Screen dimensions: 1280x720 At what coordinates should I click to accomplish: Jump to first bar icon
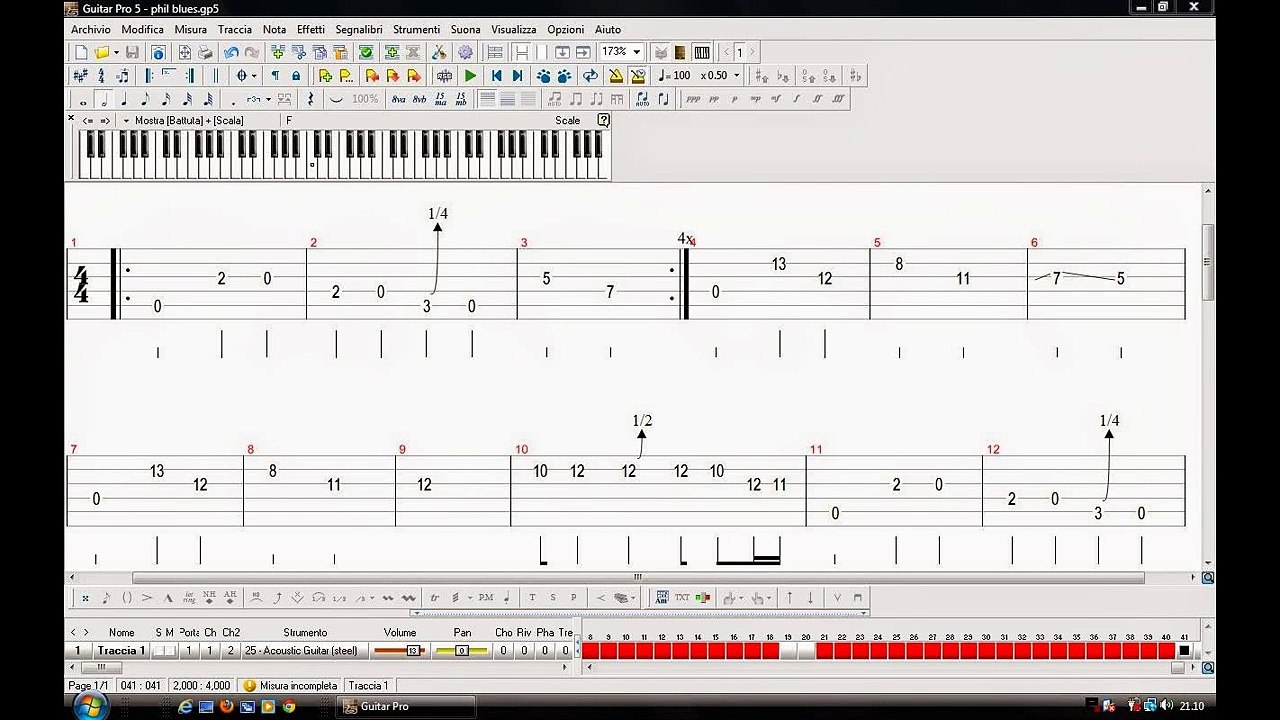pyautogui.click(x=496, y=76)
